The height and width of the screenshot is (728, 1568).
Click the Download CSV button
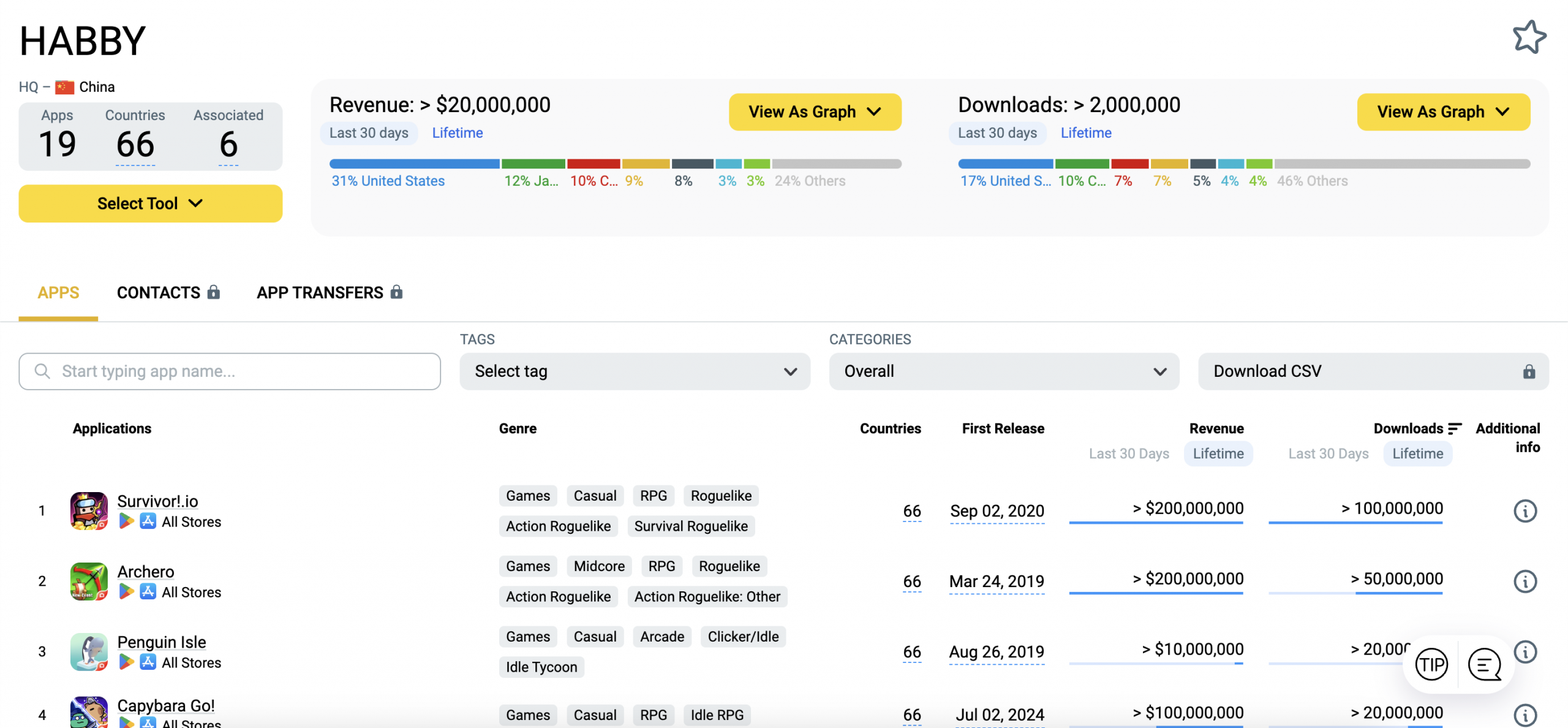click(1373, 371)
